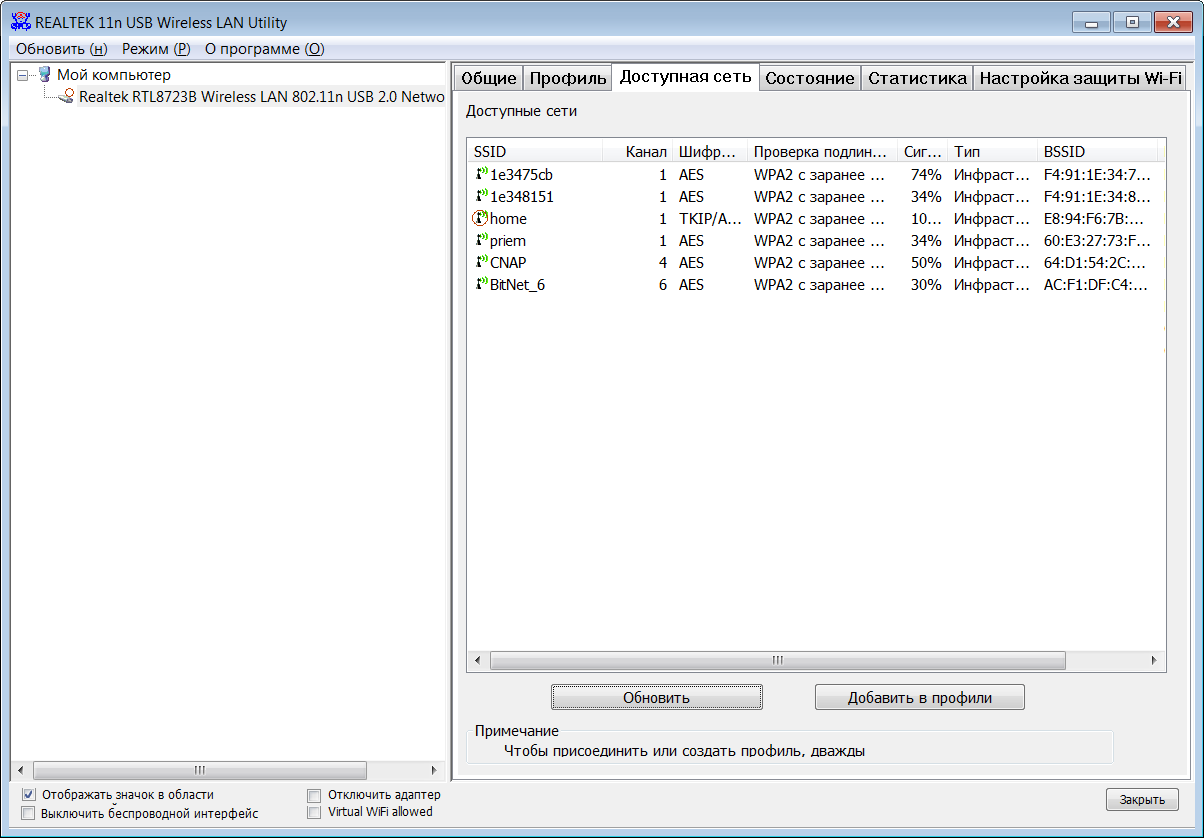Viewport: 1204px width, 838px height.
Task: Open the 'Режим (Р)' menu
Action: [x=156, y=49]
